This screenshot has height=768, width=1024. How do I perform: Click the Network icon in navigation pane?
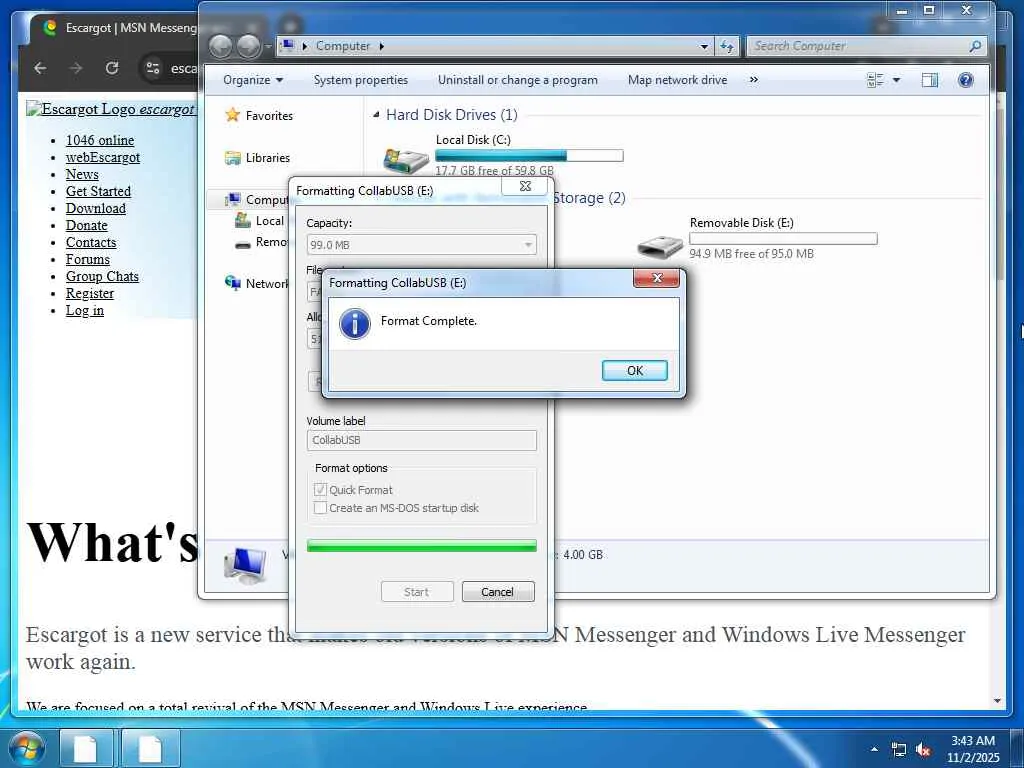pyautogui.click(x=232, y=283)
